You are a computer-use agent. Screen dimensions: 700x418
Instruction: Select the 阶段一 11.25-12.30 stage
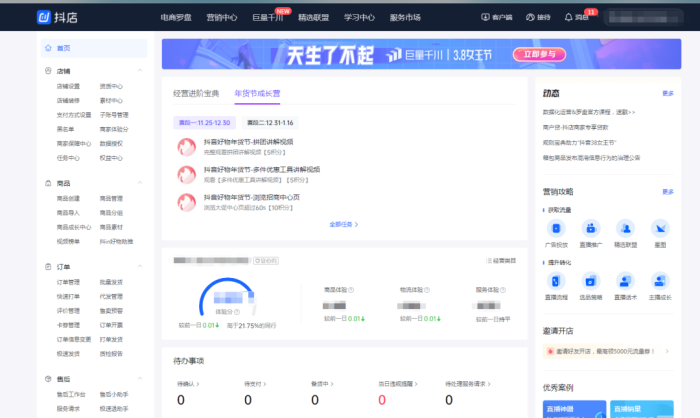pos(204,123)
